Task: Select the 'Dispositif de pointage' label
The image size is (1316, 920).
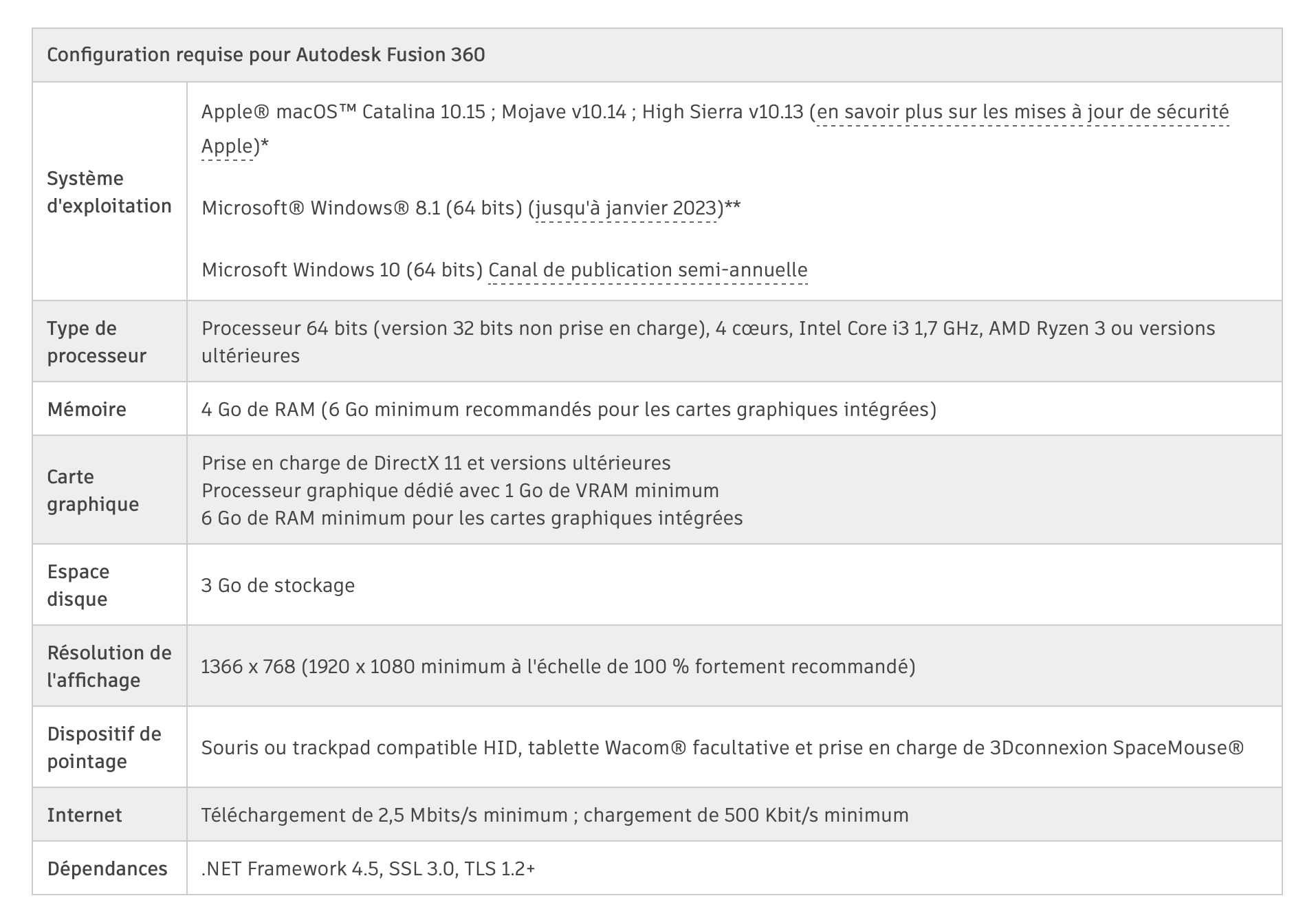Action: (x=104, y=747)
